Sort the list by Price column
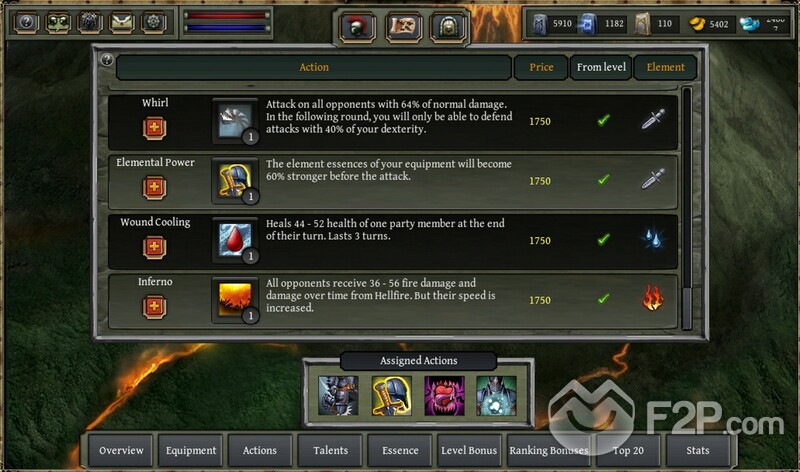800x472 pixels. [x=541, y=67]
